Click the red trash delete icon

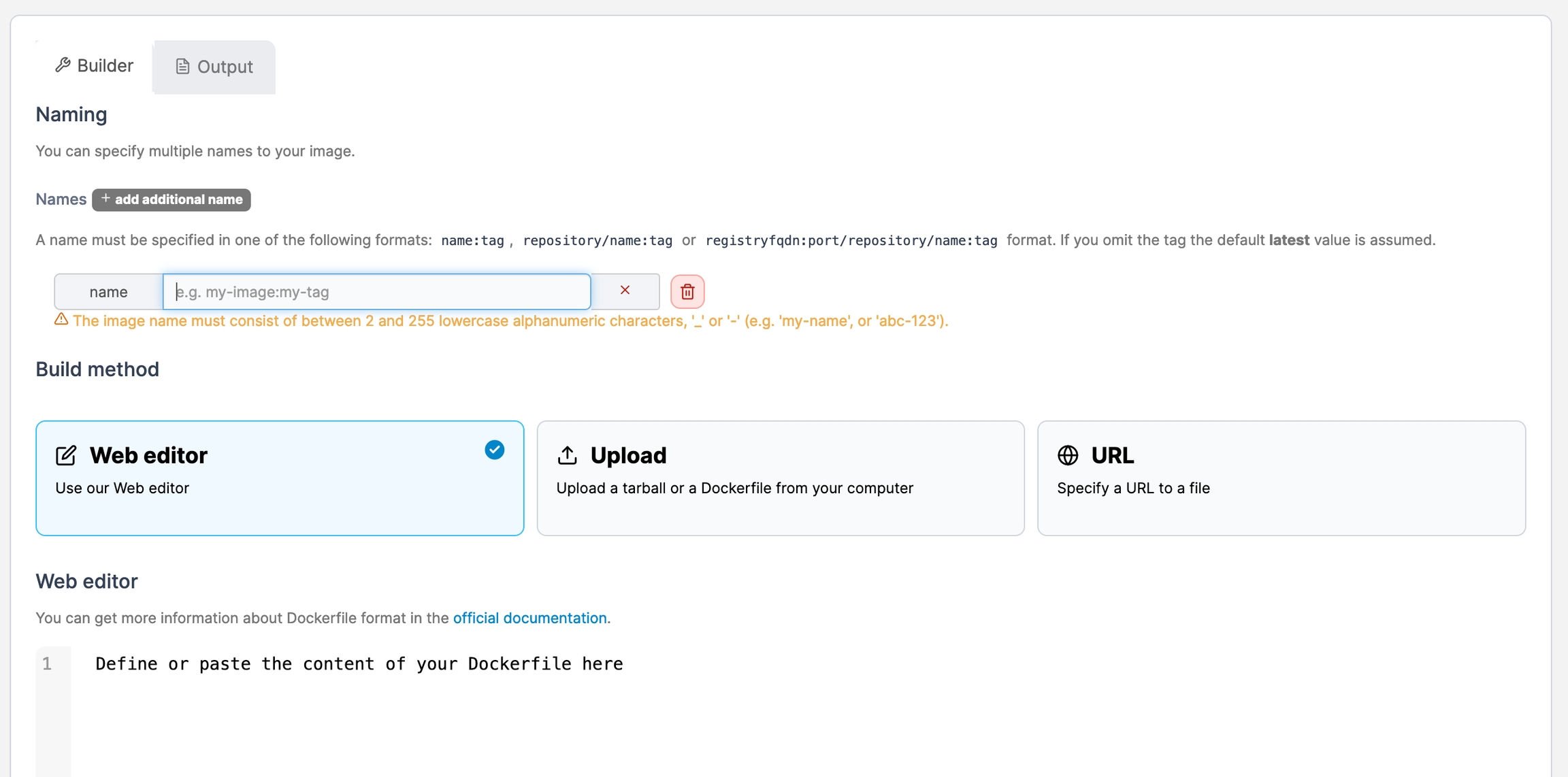(x=687, y=292)
